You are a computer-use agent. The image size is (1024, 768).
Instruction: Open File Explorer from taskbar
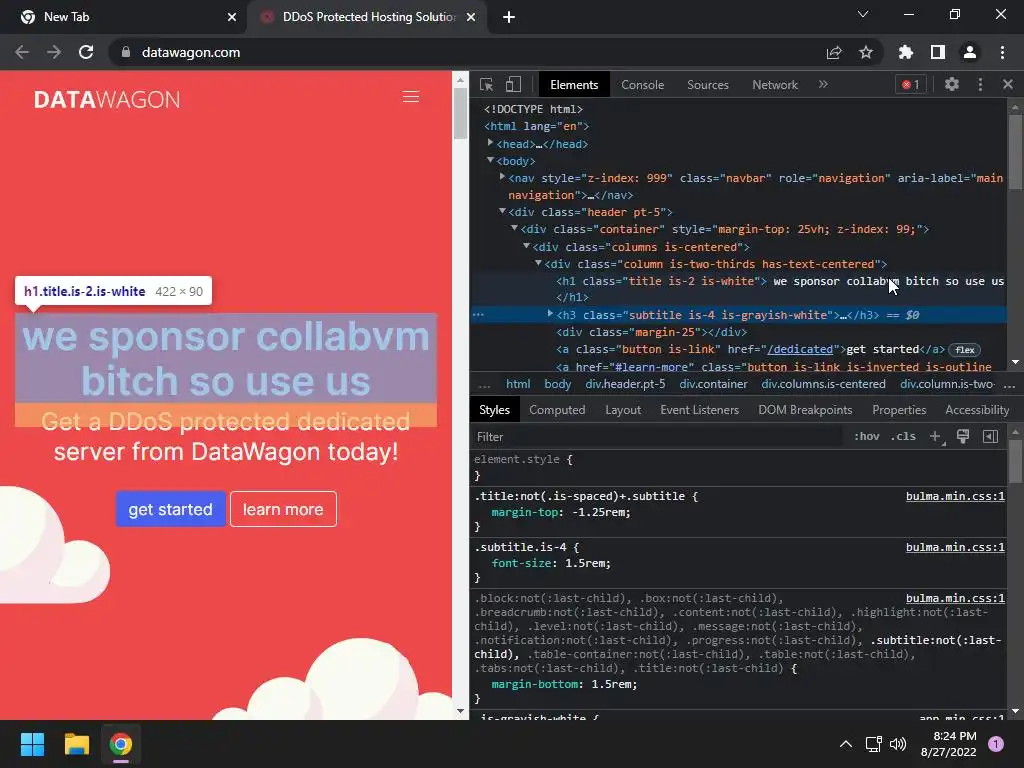coord(76,744)
